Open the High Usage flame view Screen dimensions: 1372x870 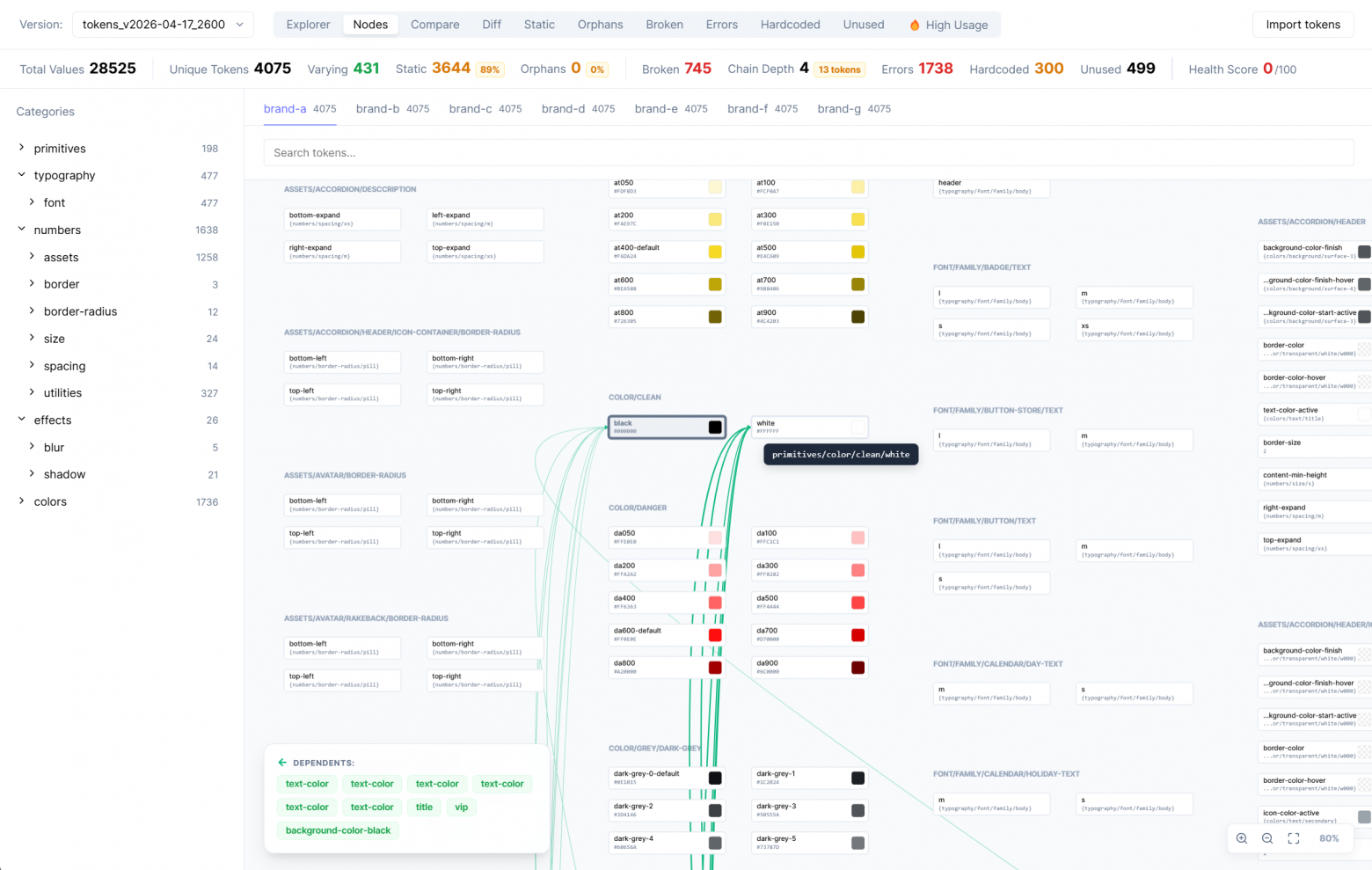point(948,25)
